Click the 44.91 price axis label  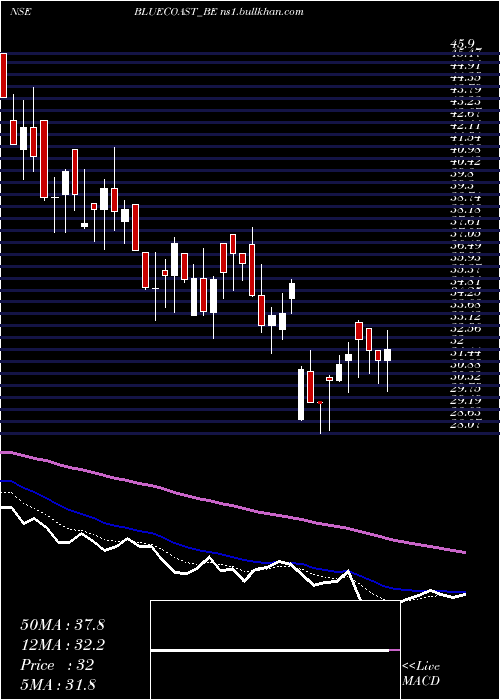[x=466, y=65]
